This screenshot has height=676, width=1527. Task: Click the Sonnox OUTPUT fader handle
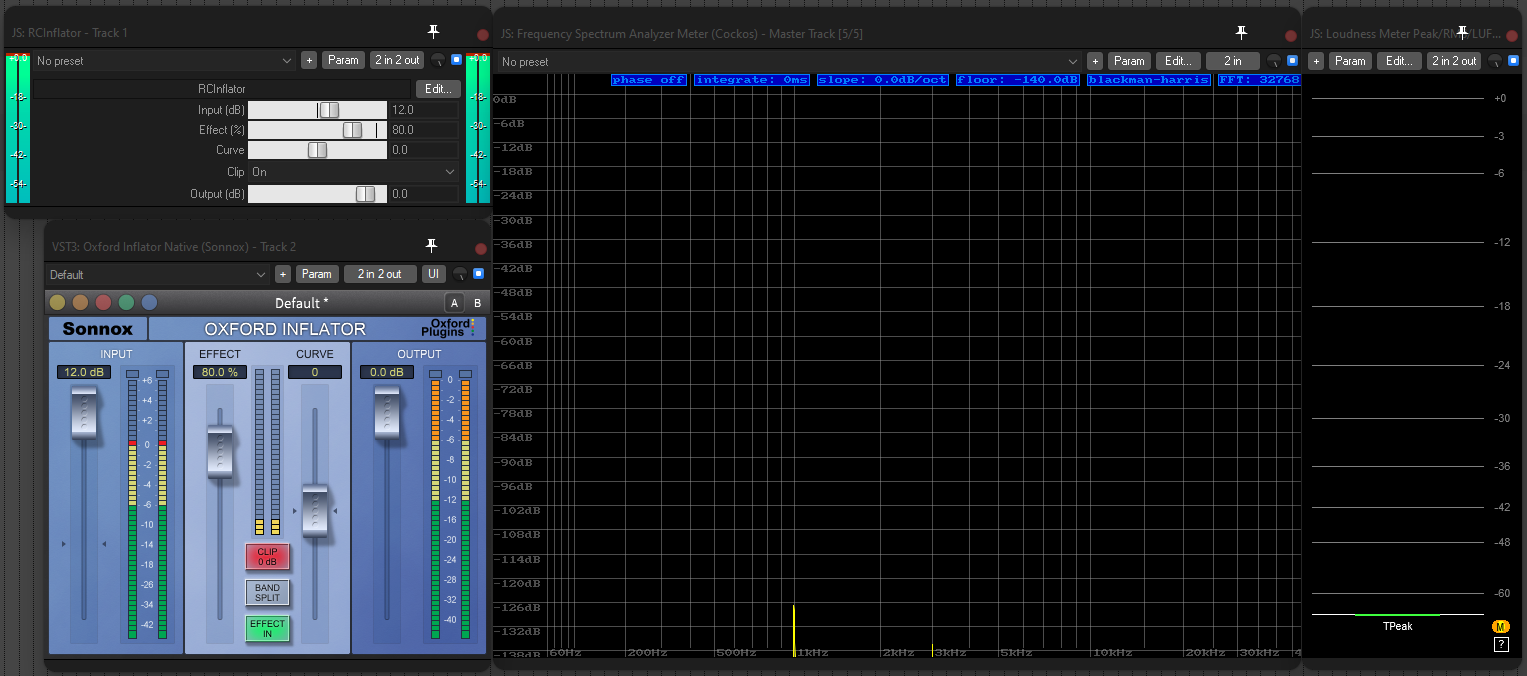tap(387, 414)
